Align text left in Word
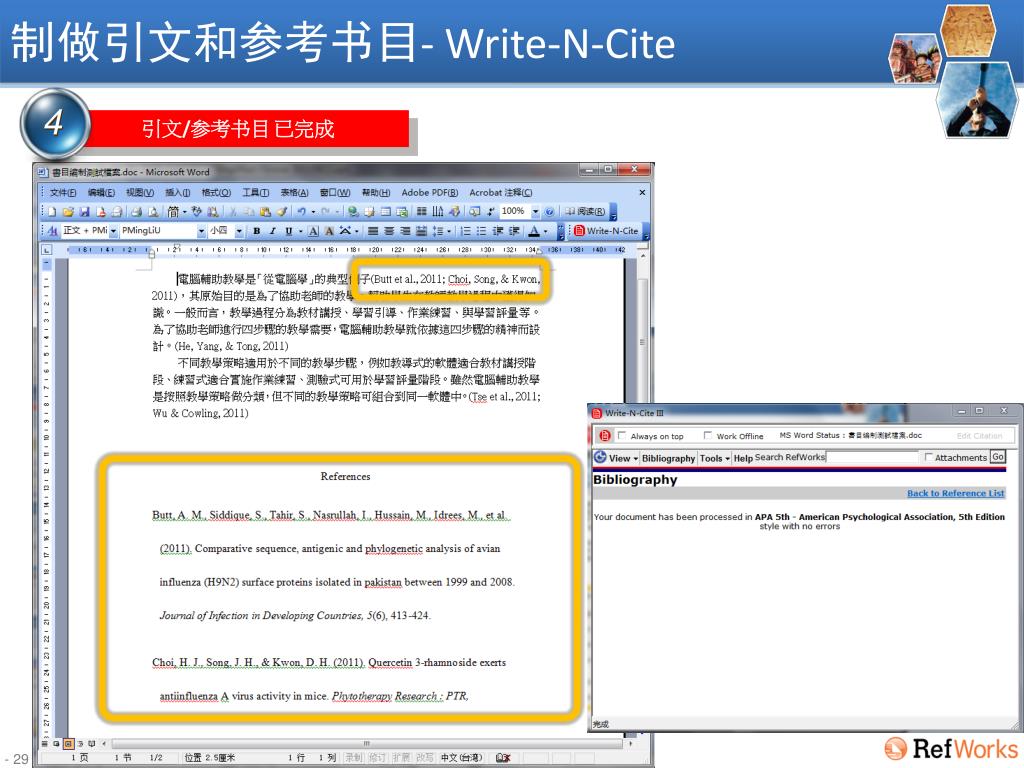The height and width of the screenshot is (768, 1024). coord(373,231)
